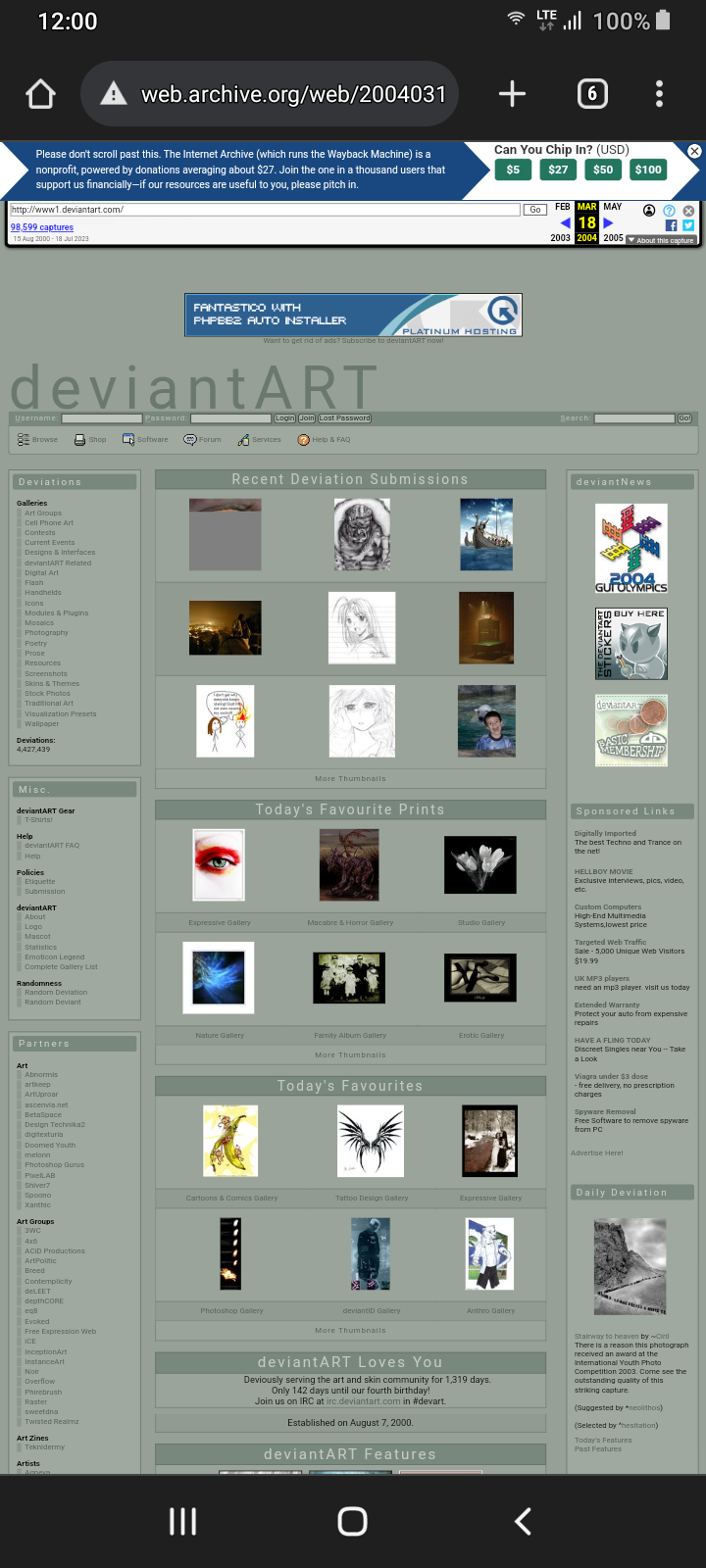706x1568 pixels.
Task: Open the tab switcher showing 6 tabs
Action: [591, 94]
